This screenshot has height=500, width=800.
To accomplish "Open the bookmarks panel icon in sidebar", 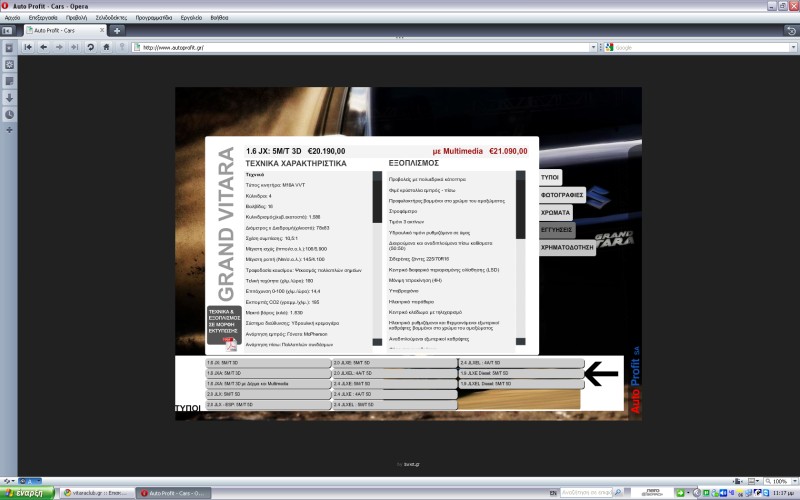I will point(9,48).
